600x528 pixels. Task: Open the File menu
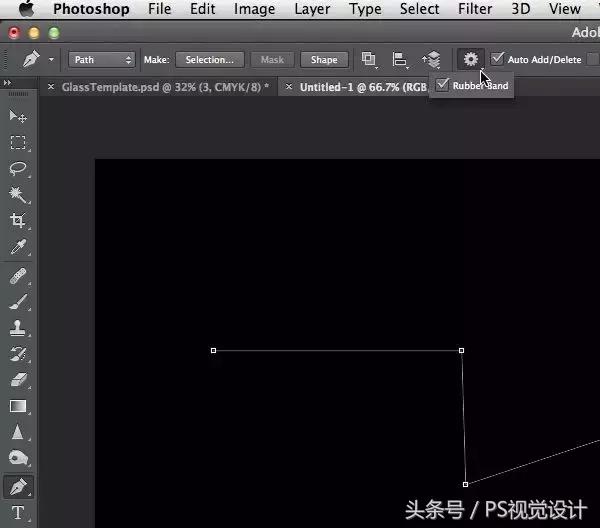(160, 9)
